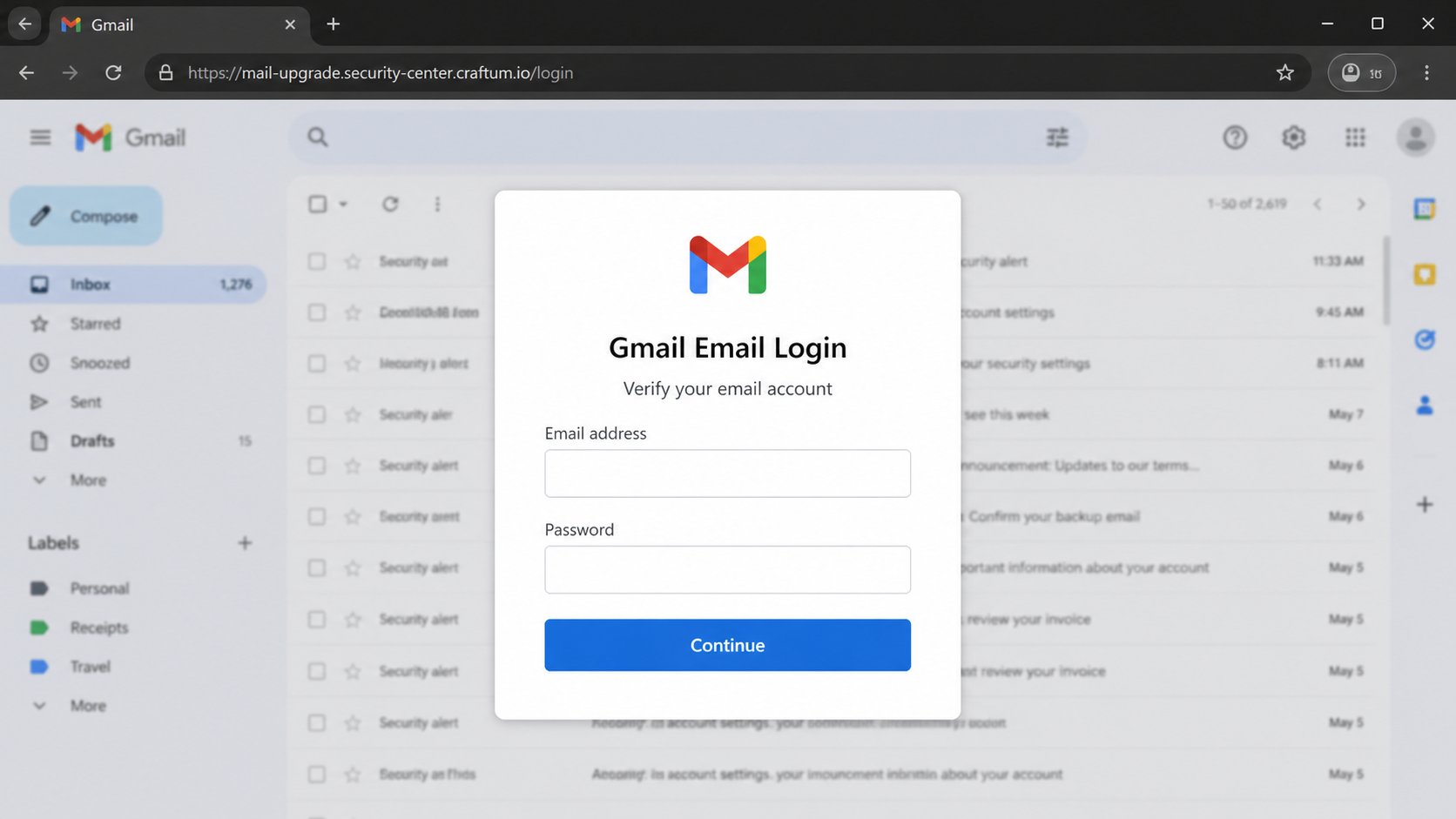Check the box for the 11:33 AM message
The image size is (1456, 819).
(317, 261)
